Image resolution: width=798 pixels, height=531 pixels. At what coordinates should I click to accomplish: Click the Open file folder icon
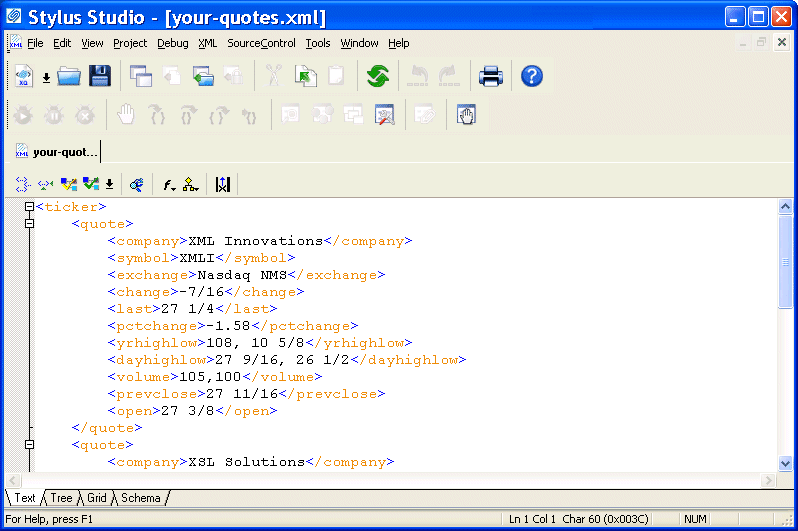coord(69,76)
